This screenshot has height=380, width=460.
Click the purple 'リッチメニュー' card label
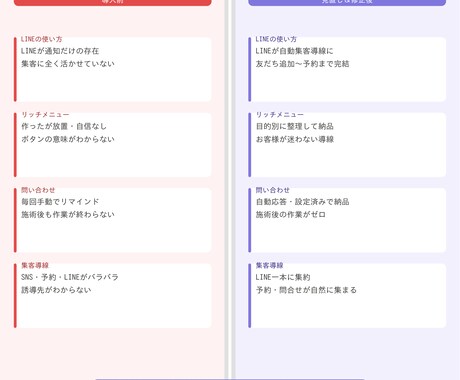280,114
